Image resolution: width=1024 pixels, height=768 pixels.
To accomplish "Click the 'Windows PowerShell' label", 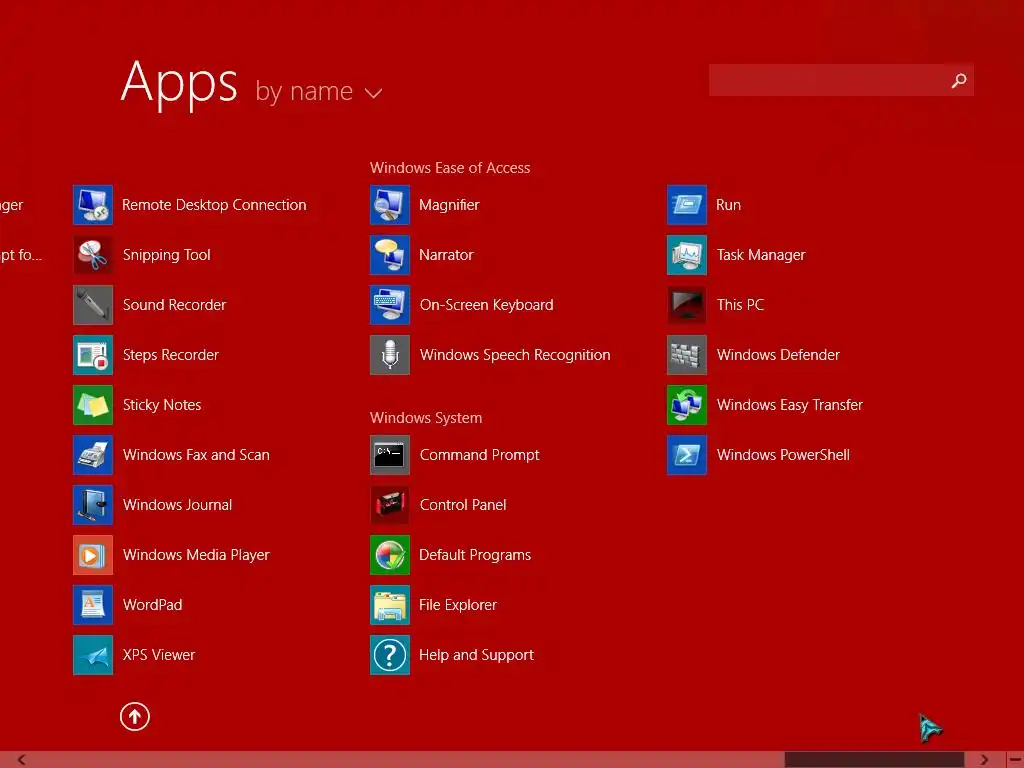I will pos(783,455).
